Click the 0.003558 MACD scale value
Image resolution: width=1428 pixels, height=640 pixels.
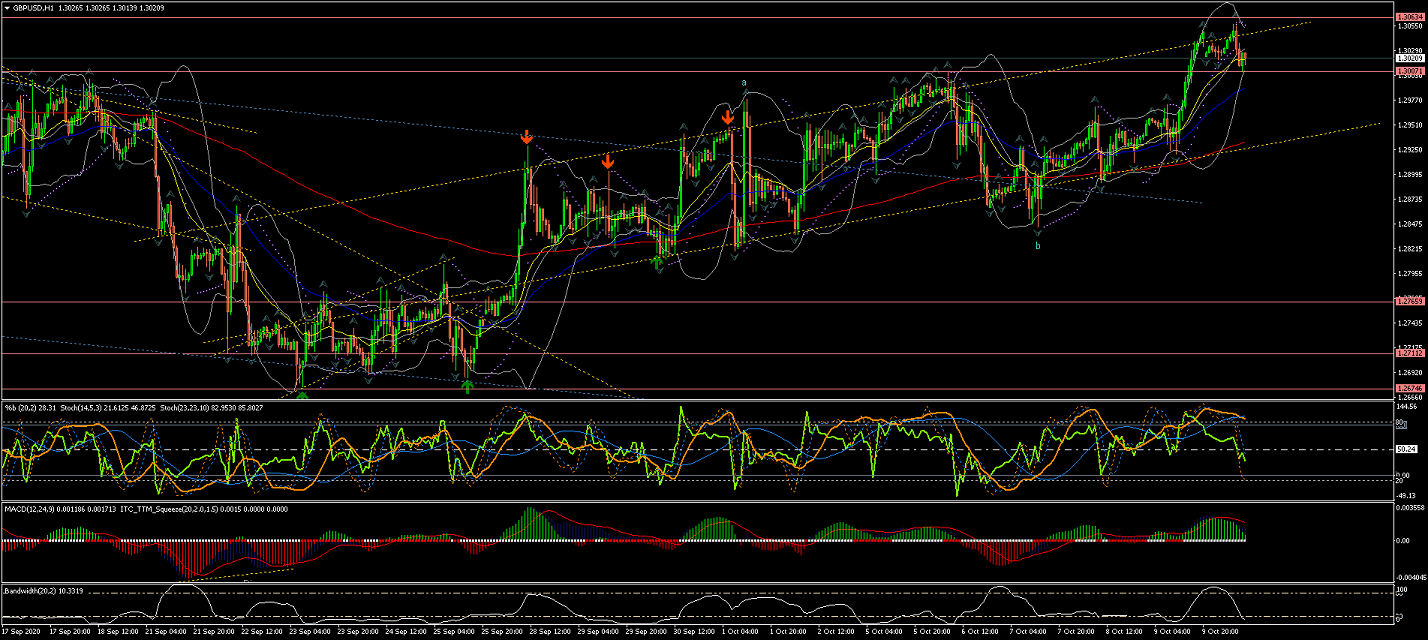(x=1411, y=509)
